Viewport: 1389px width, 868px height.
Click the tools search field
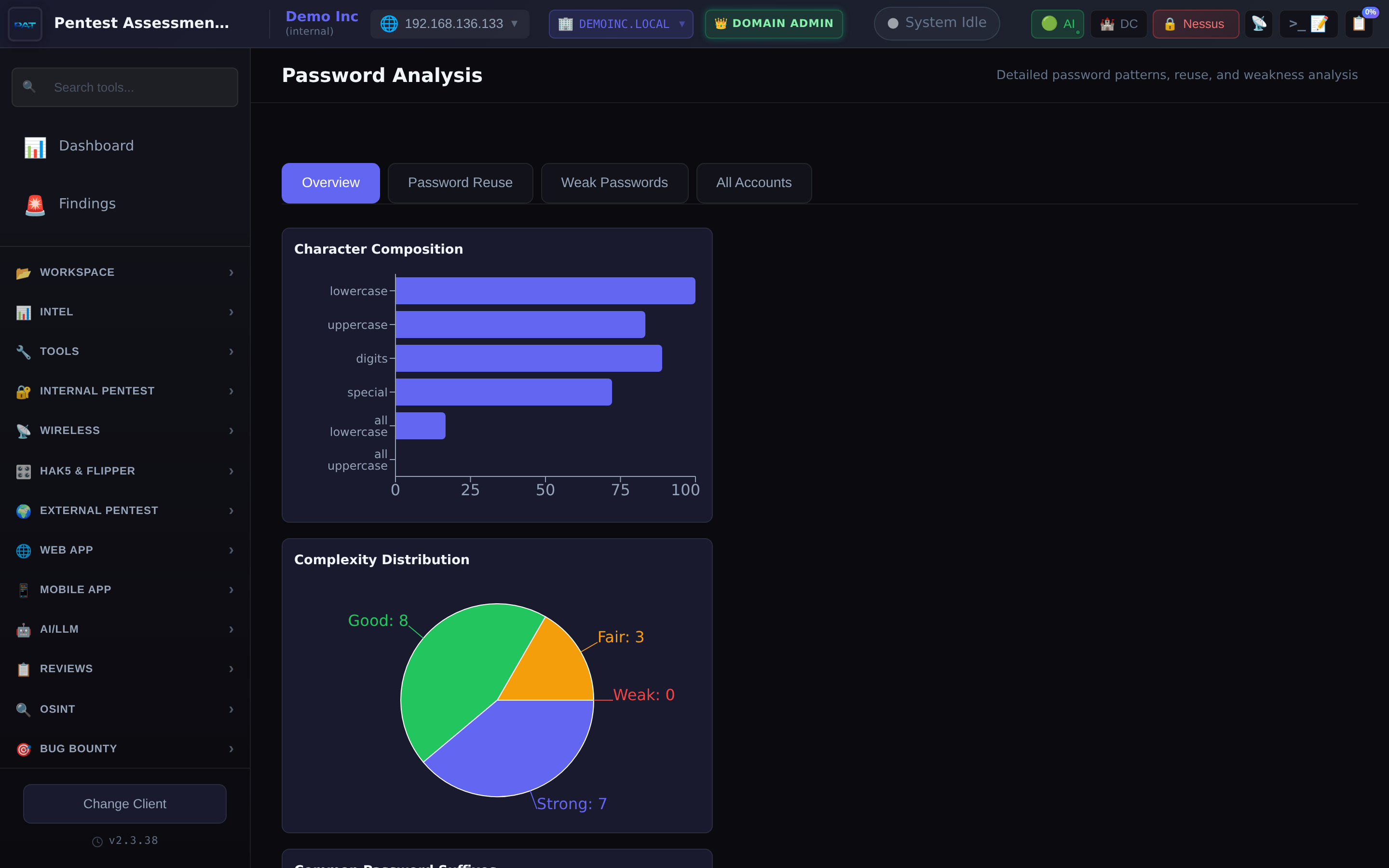(x=124, y=87)
